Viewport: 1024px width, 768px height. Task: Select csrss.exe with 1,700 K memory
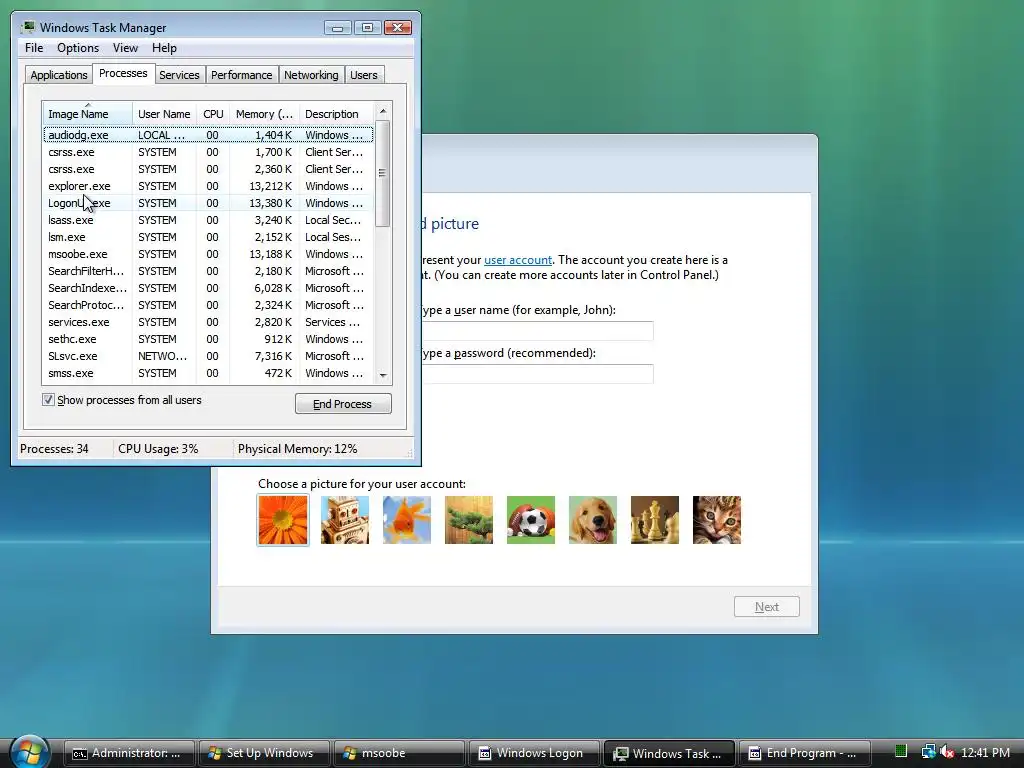click(208, 152)
